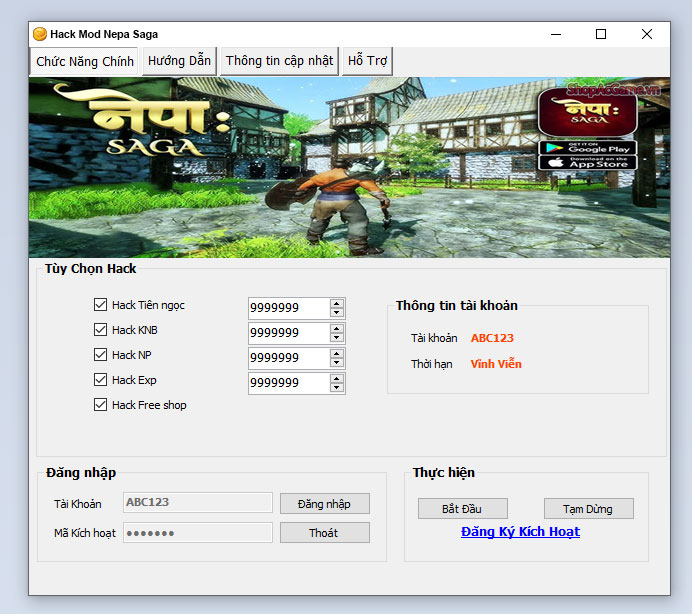Toggle the Hack Exp checkbox
This screenshot has width=693, height=616.
[100, 380]
